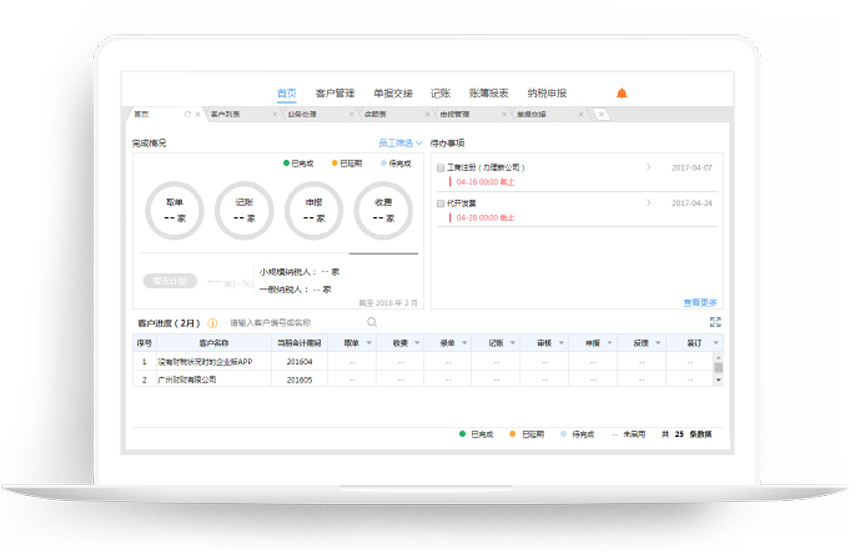Click the orange notification bell icon
864x552 pixels.
[621, 93]
